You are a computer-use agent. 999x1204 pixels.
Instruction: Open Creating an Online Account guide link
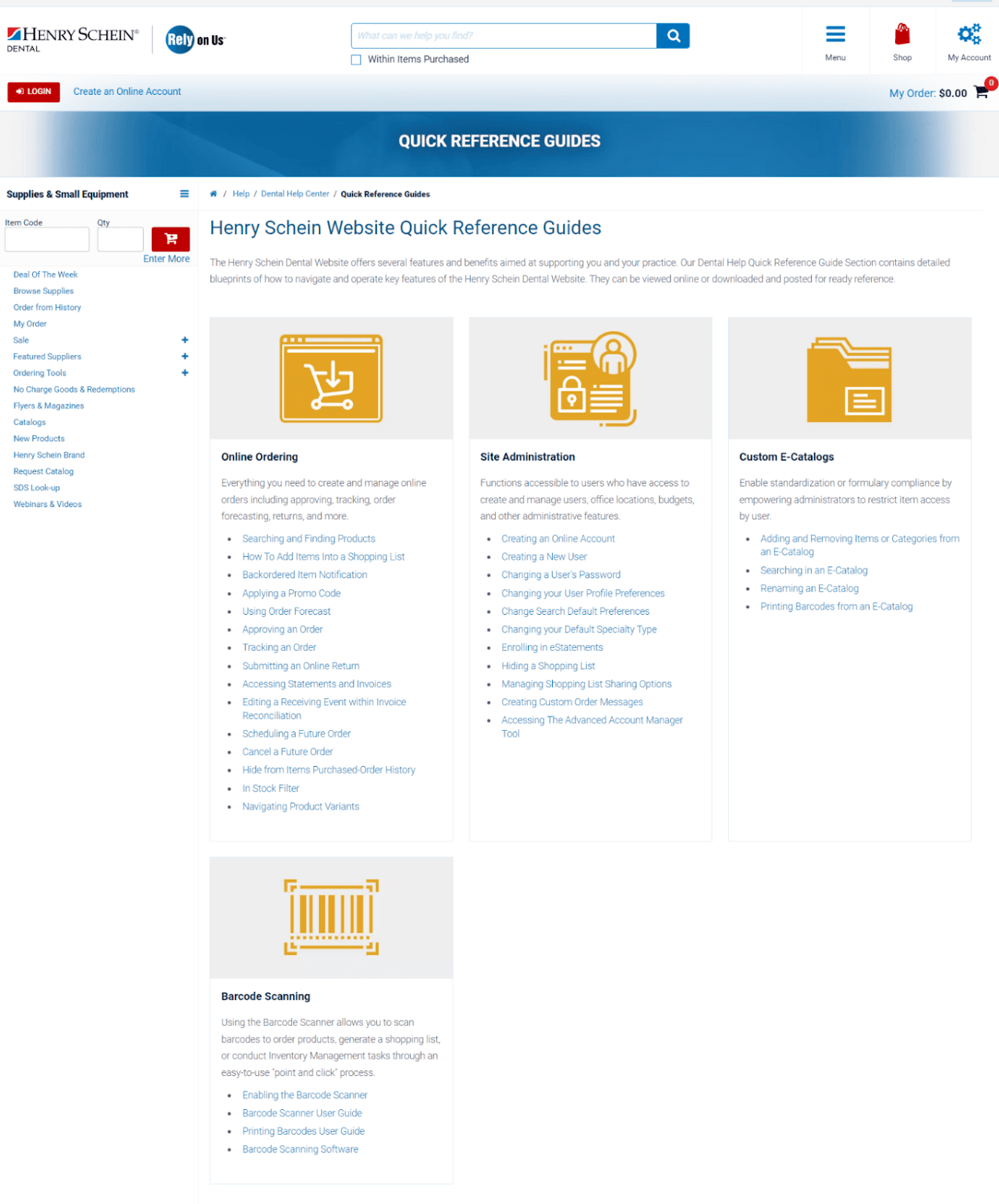click(558, 539)
